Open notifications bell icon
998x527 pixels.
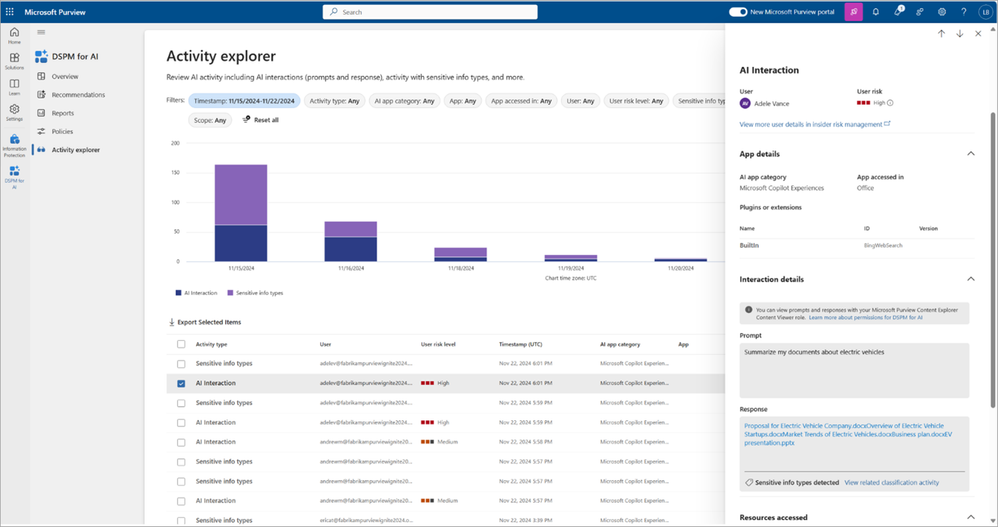coord(876,11)
